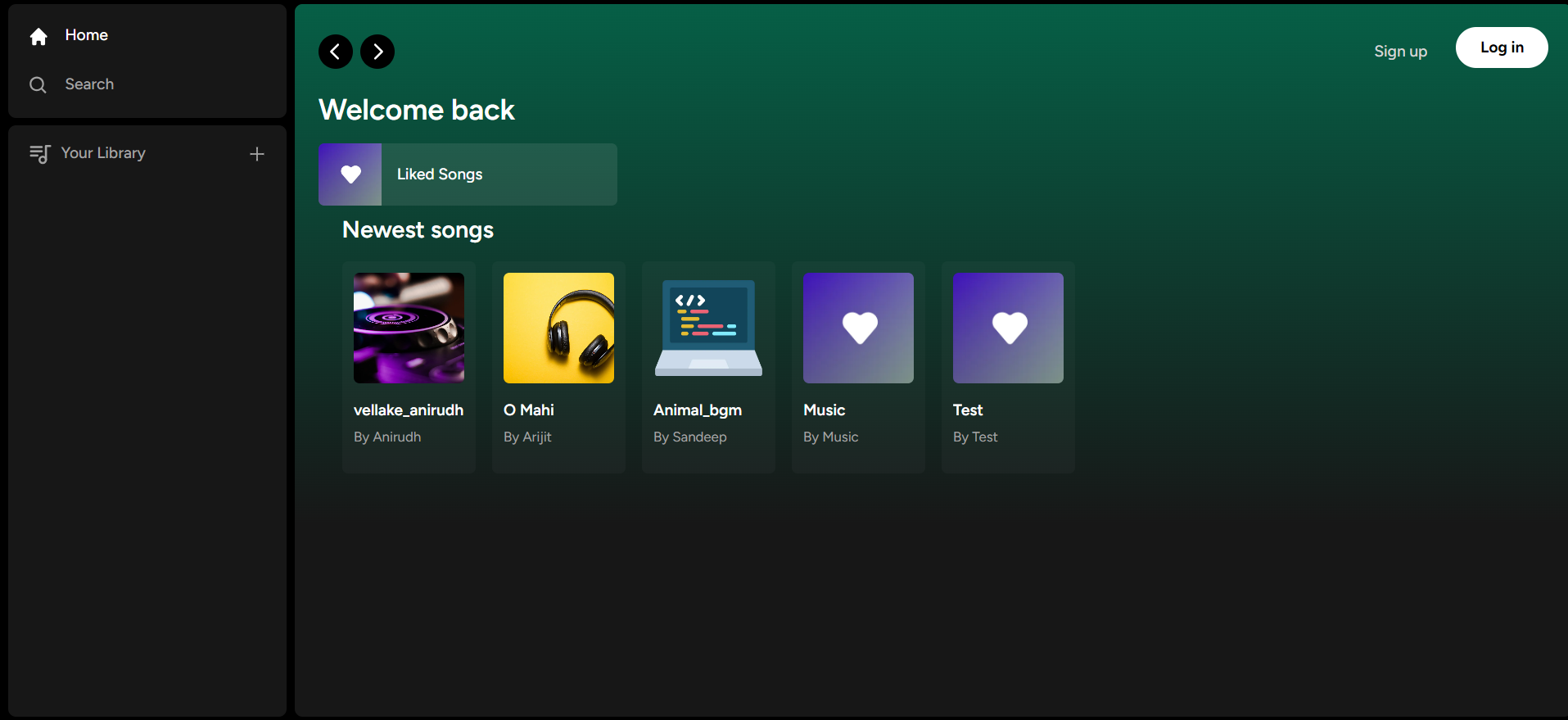The image size is (1568, 720).
Task: Select the Test heart cover
Action: click(x=1008, y=328)
